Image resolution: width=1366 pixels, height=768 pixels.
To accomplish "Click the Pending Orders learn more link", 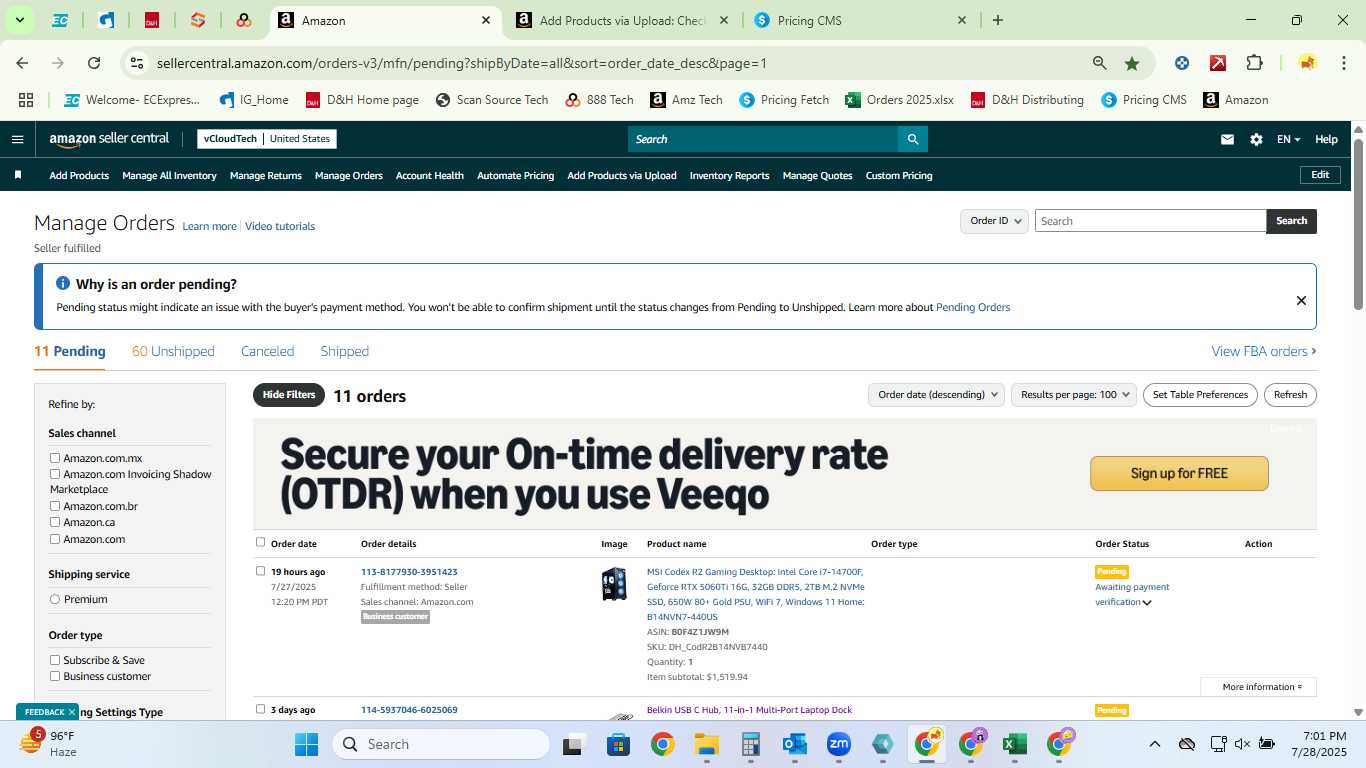I will 973,307.
